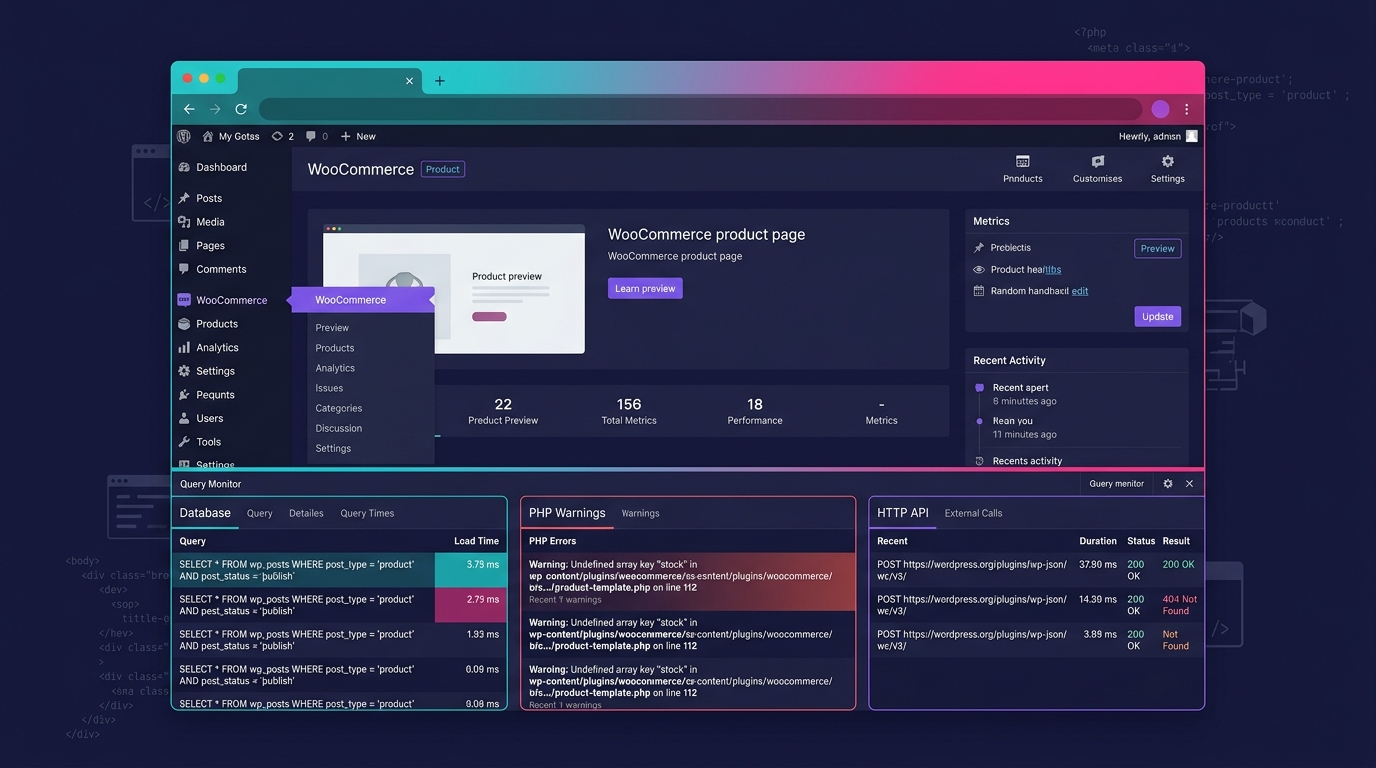The image size is (1376, 768).
Task: Select Categories in the WooCommerce submenu
Action: tap(338, 408)
